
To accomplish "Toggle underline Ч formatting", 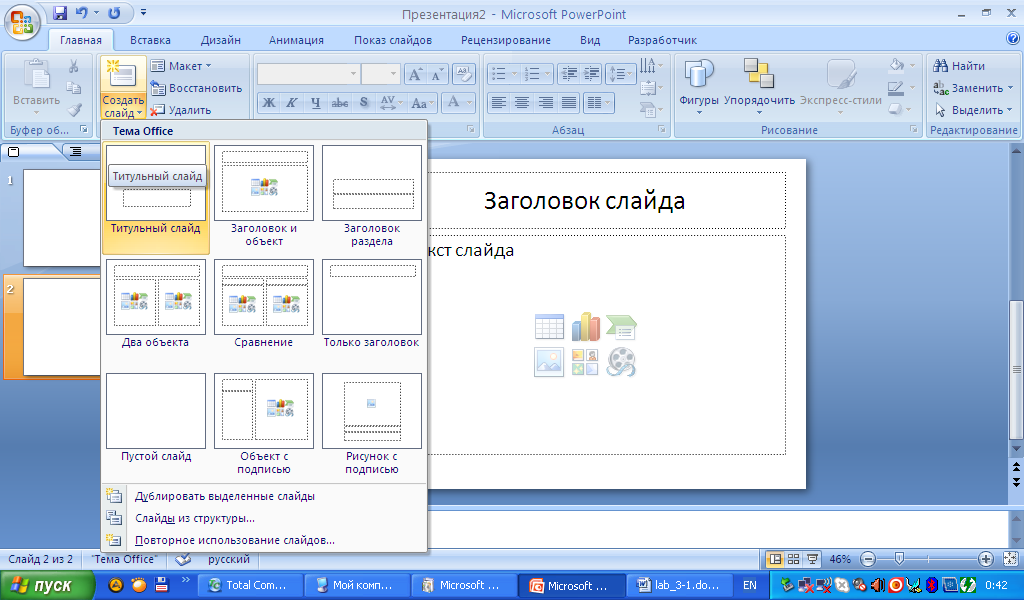I will [315, 103].
